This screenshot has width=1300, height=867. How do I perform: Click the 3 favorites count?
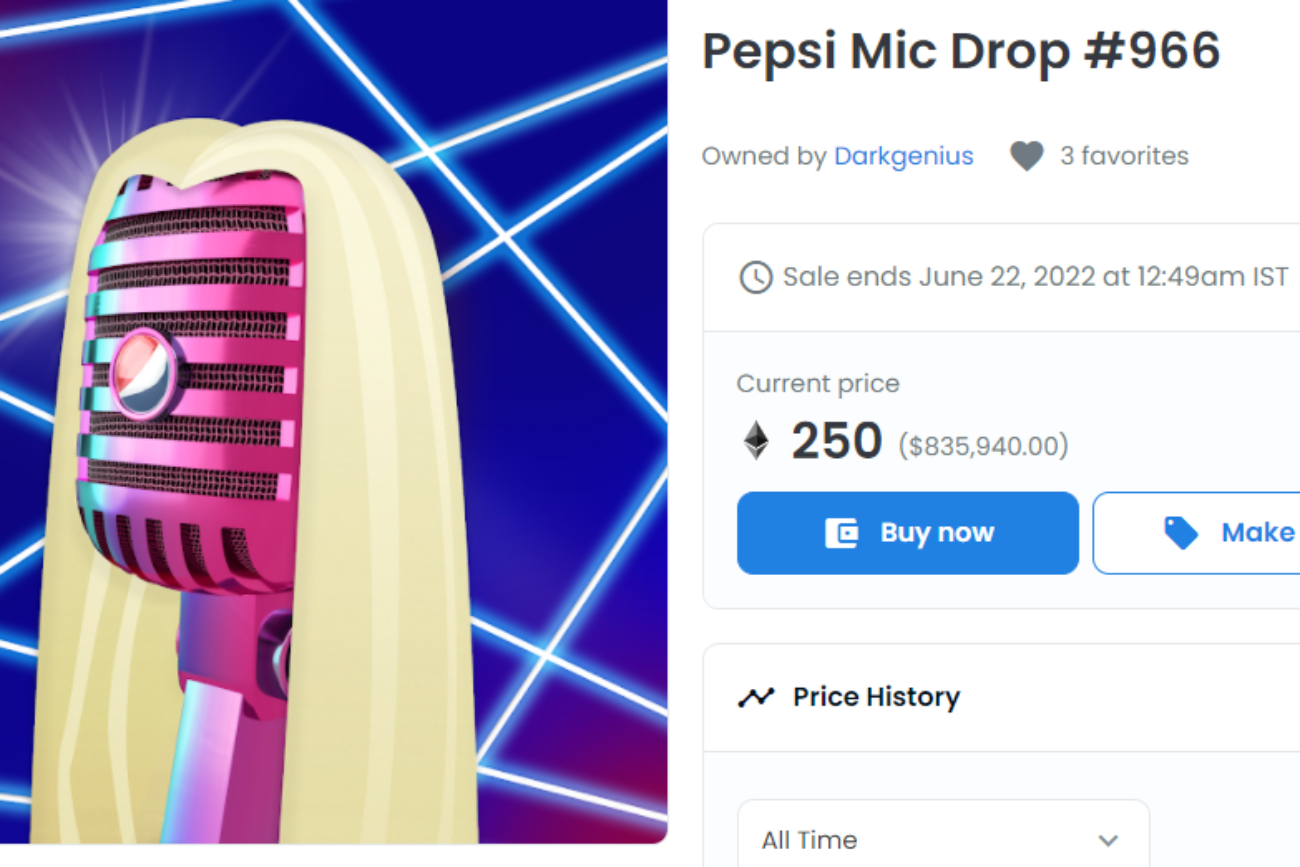[x=1124, y=156]
